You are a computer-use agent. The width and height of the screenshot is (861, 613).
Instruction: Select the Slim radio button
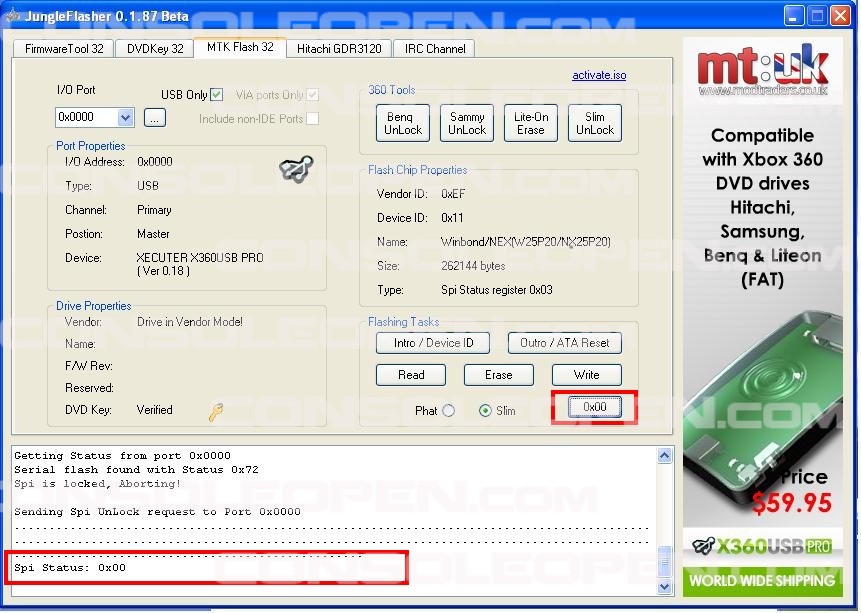(486, 411)
